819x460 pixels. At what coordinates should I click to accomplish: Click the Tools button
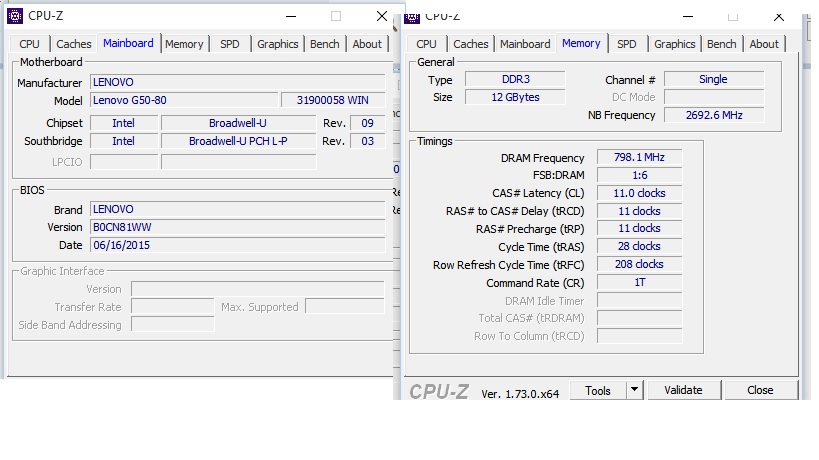[x=598, y=391]
